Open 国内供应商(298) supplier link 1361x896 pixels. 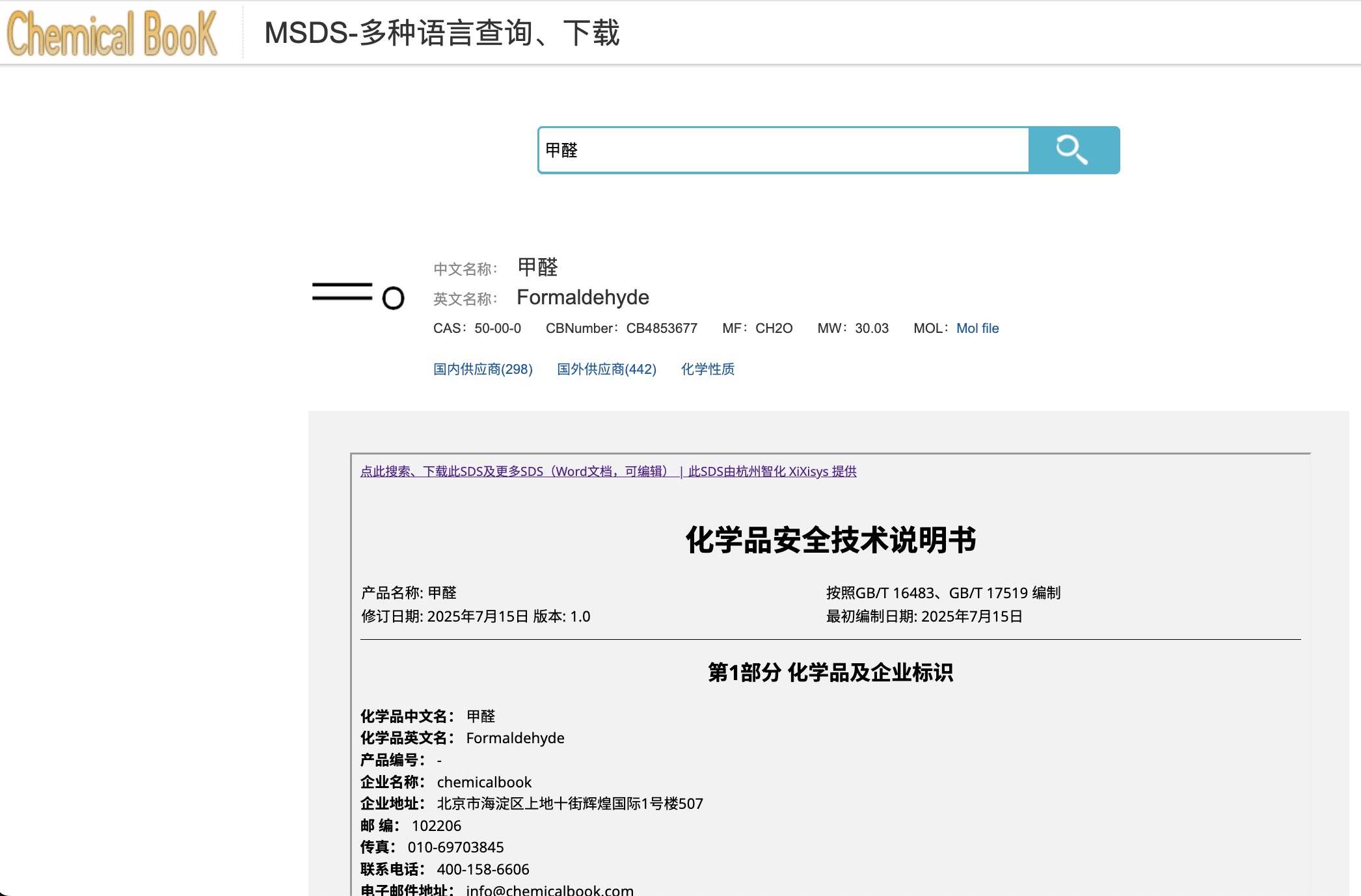coord(483,369)
